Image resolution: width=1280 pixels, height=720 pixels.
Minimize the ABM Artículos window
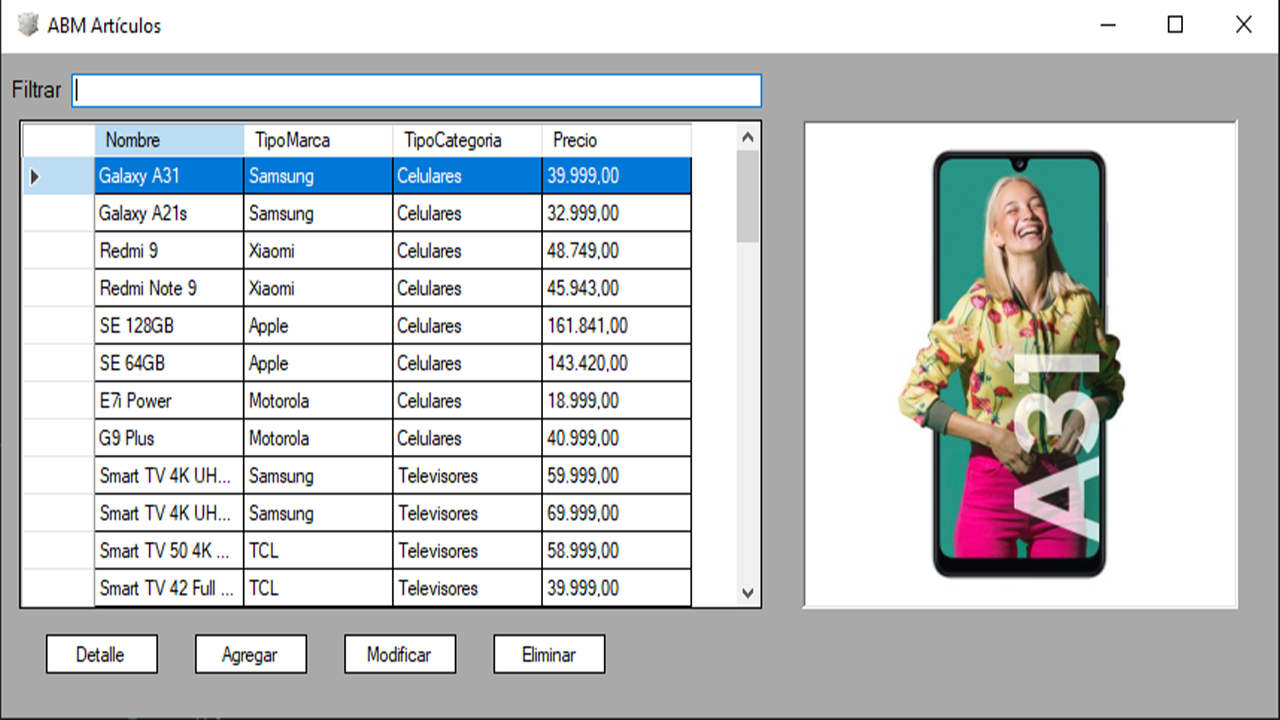point(1107,25)
